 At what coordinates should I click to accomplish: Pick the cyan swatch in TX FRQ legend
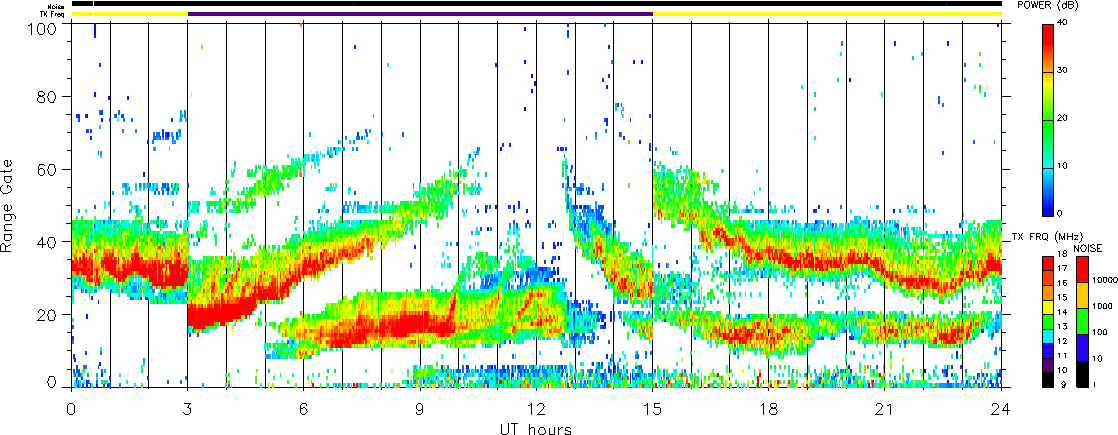[x=1049, y=338]
